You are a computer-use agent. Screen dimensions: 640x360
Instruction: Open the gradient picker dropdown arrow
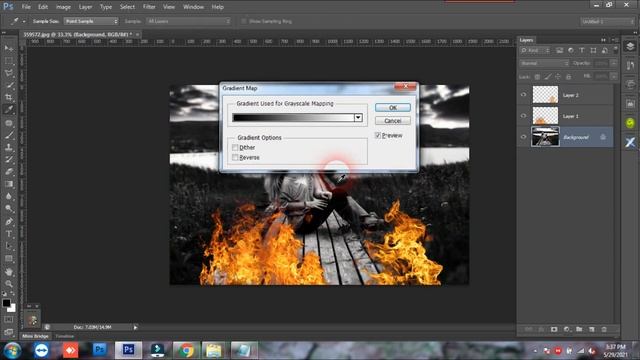coord(358,118)
